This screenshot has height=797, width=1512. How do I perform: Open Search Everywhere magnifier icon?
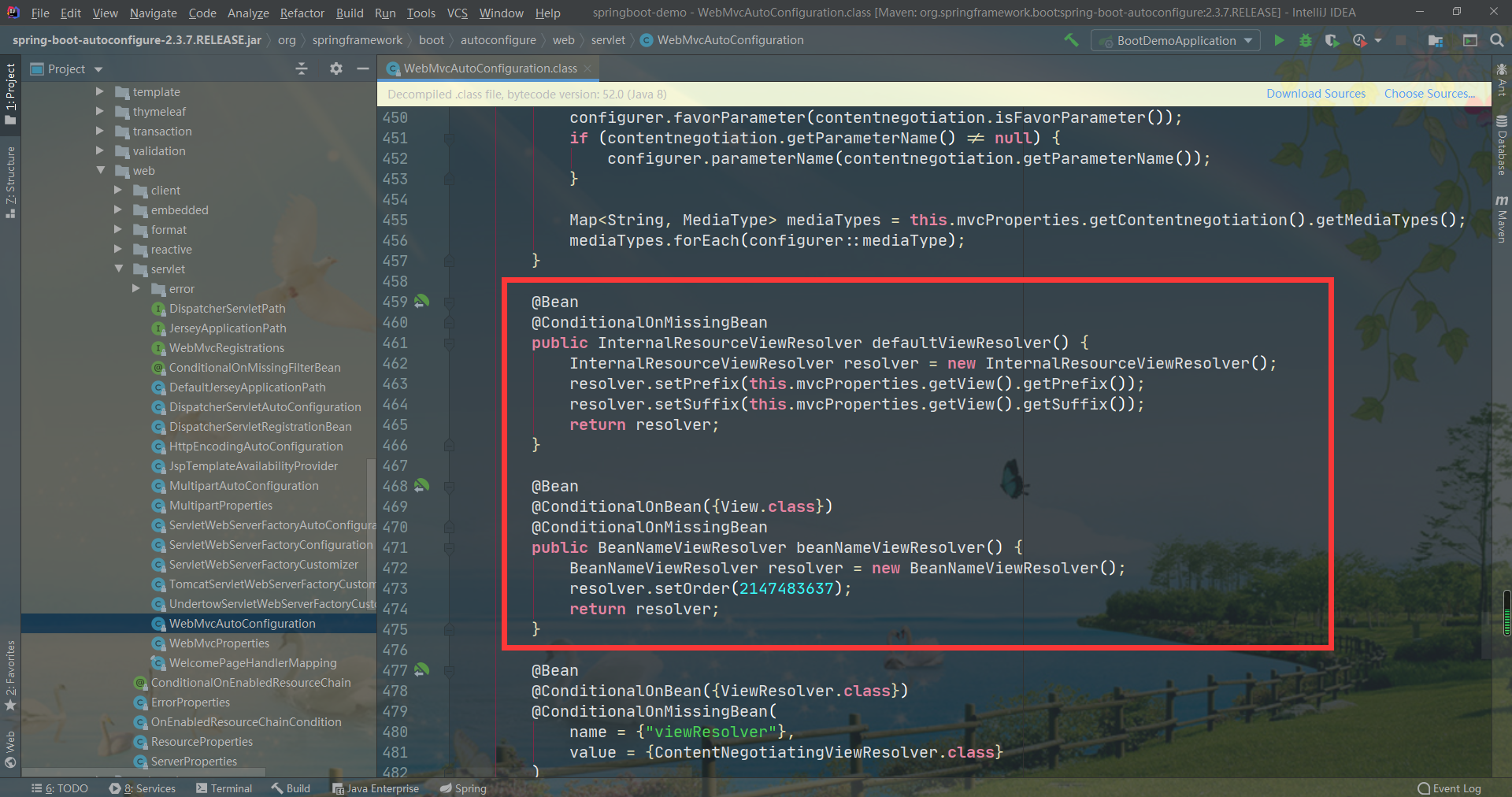click(1497, 40)
